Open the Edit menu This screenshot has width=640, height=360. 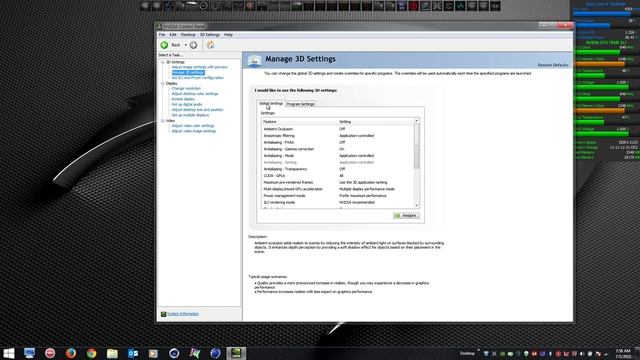173,35
